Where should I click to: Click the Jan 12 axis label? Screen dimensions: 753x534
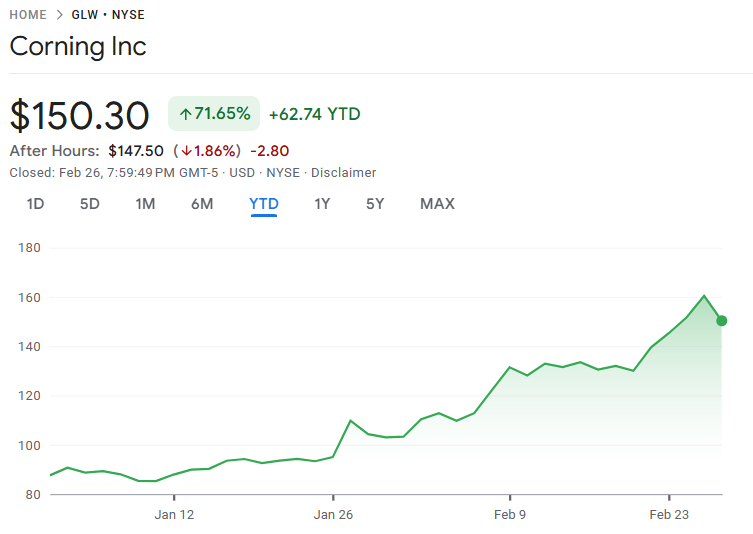tap(174, 515)
